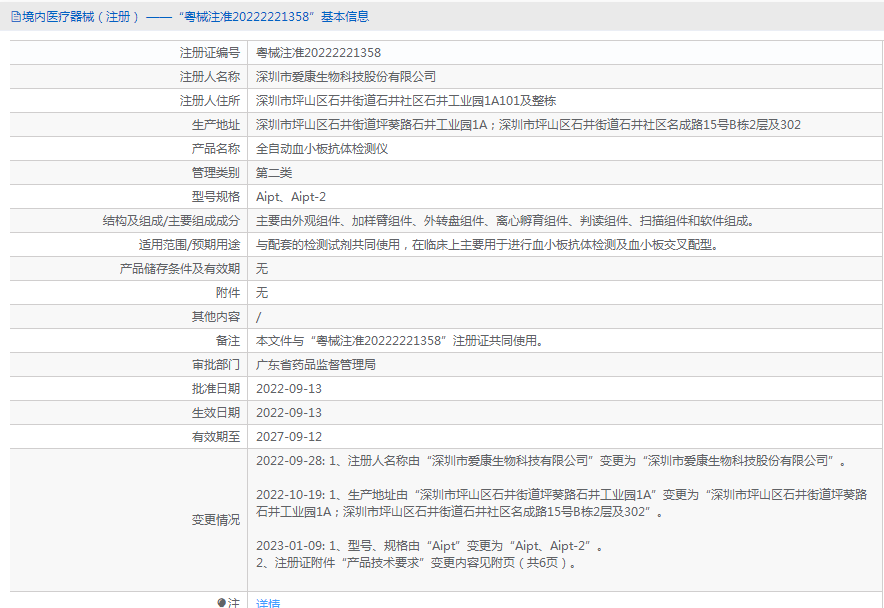Click the 其他内容 label
Screen dimensions: 884x608
pyautogui.click(x=216, y=317)
